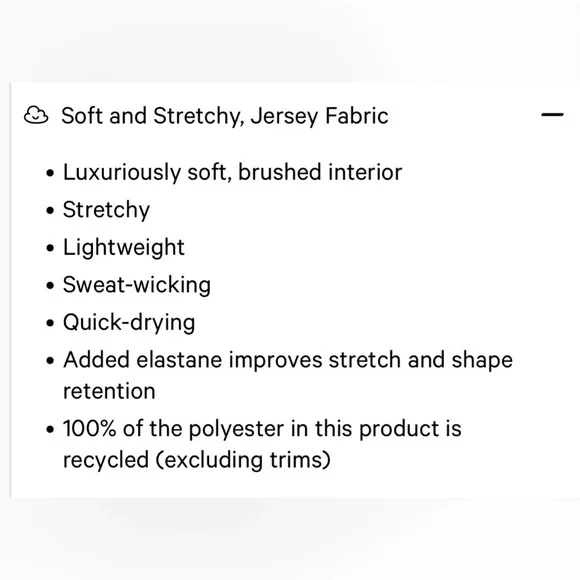Click the Lightweight bullet text
580x580 pixels.
tap(124, 247)
